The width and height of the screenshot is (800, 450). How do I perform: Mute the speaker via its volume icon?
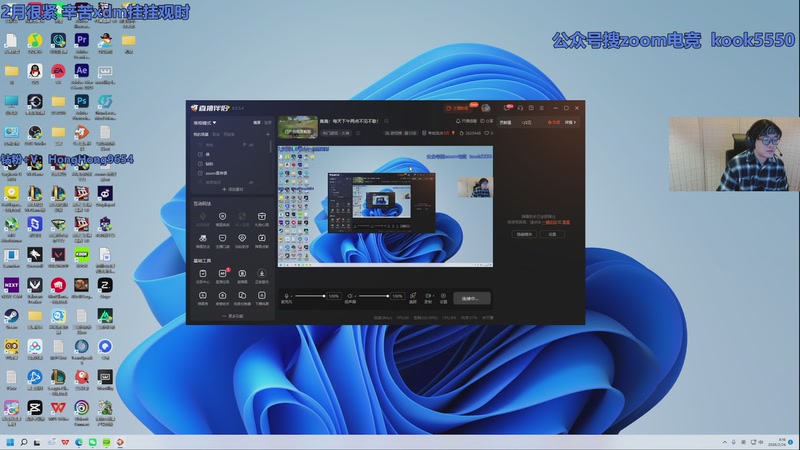pos(351,296)
